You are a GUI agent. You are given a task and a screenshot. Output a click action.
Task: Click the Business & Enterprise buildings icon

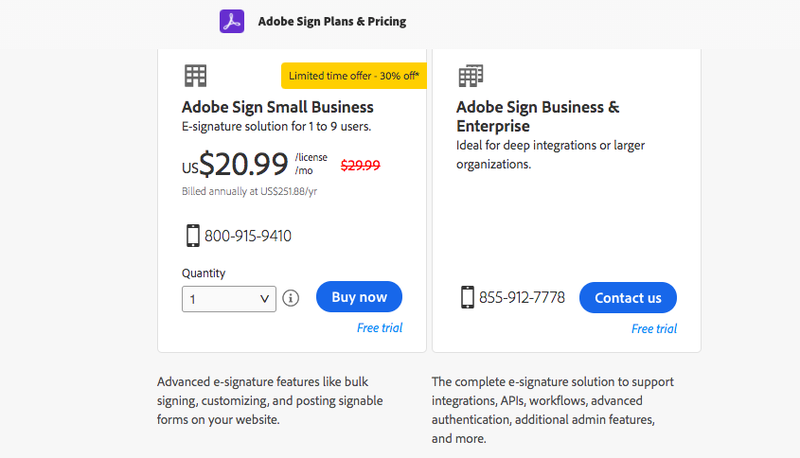click(x=470, y=75)
